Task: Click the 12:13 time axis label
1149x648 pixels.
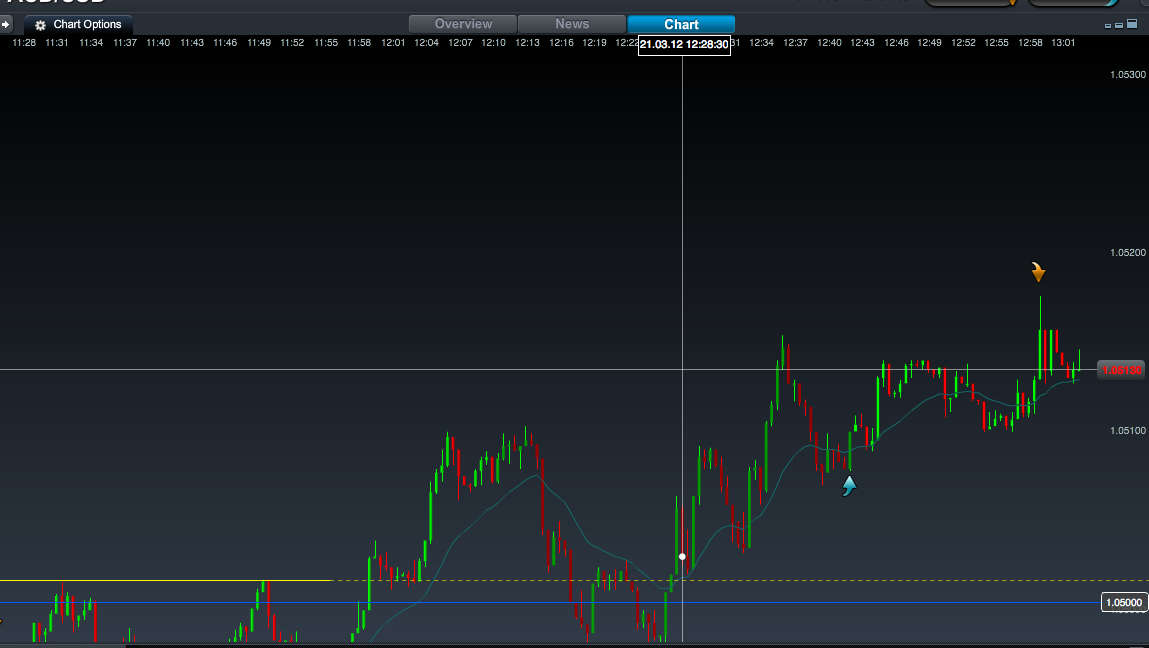Action: [527, 43]
